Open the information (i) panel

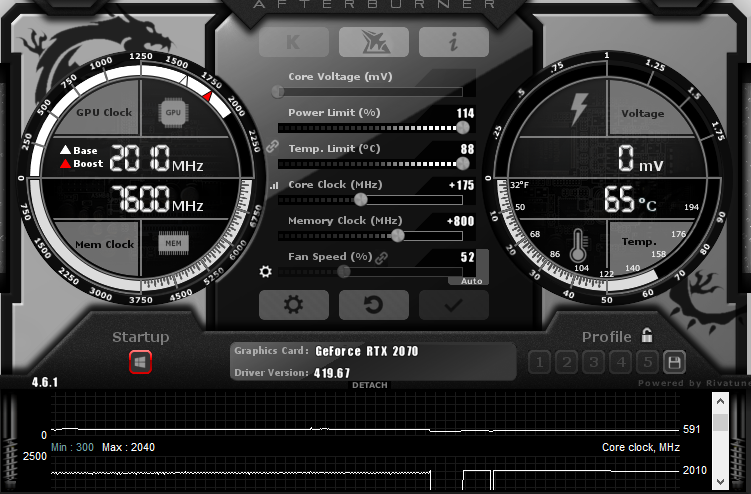pos(454,42)
